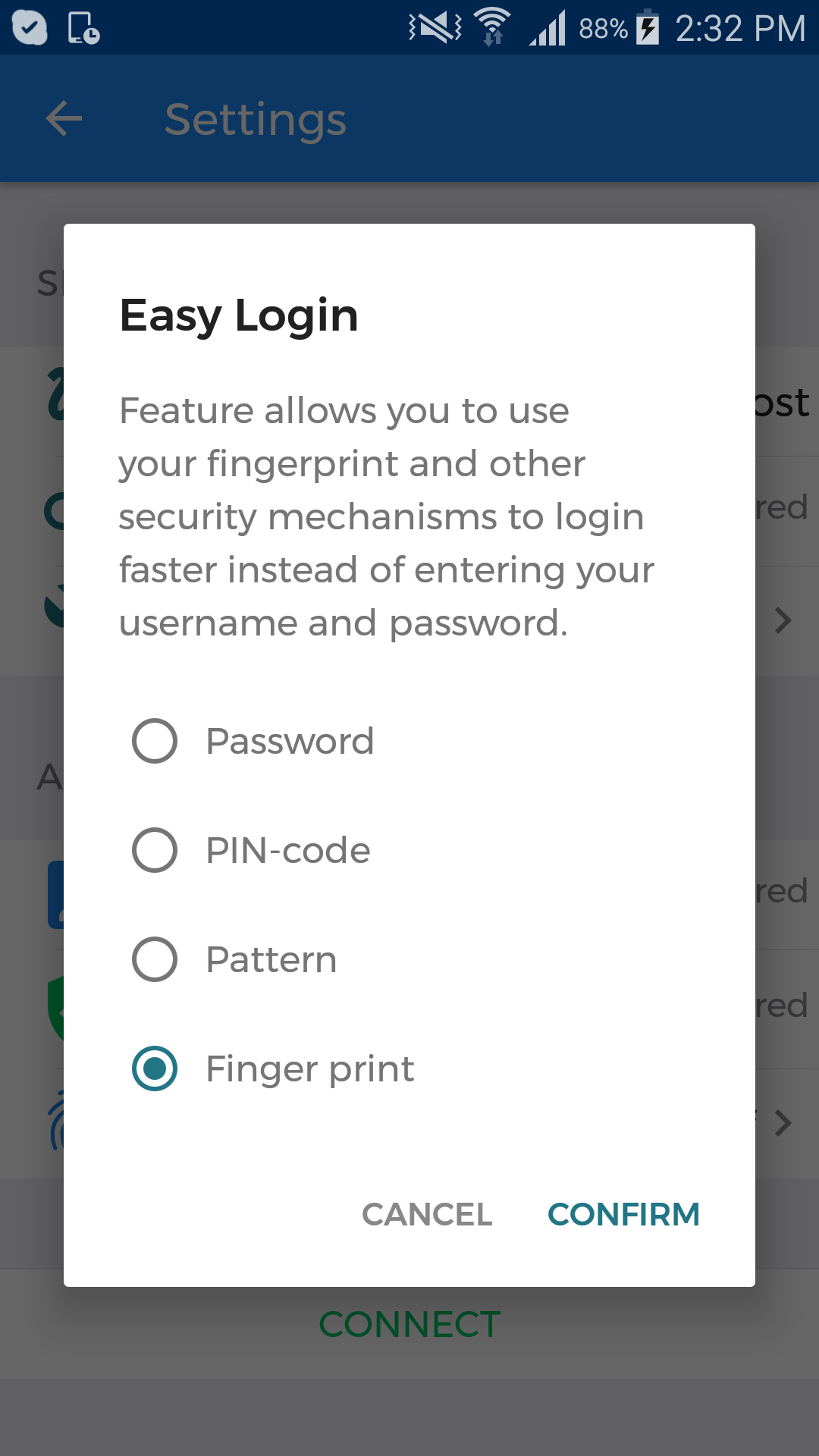Open the device clock notification icon
The height and width of the screenshot is (1456, 819).
[83, 28]
